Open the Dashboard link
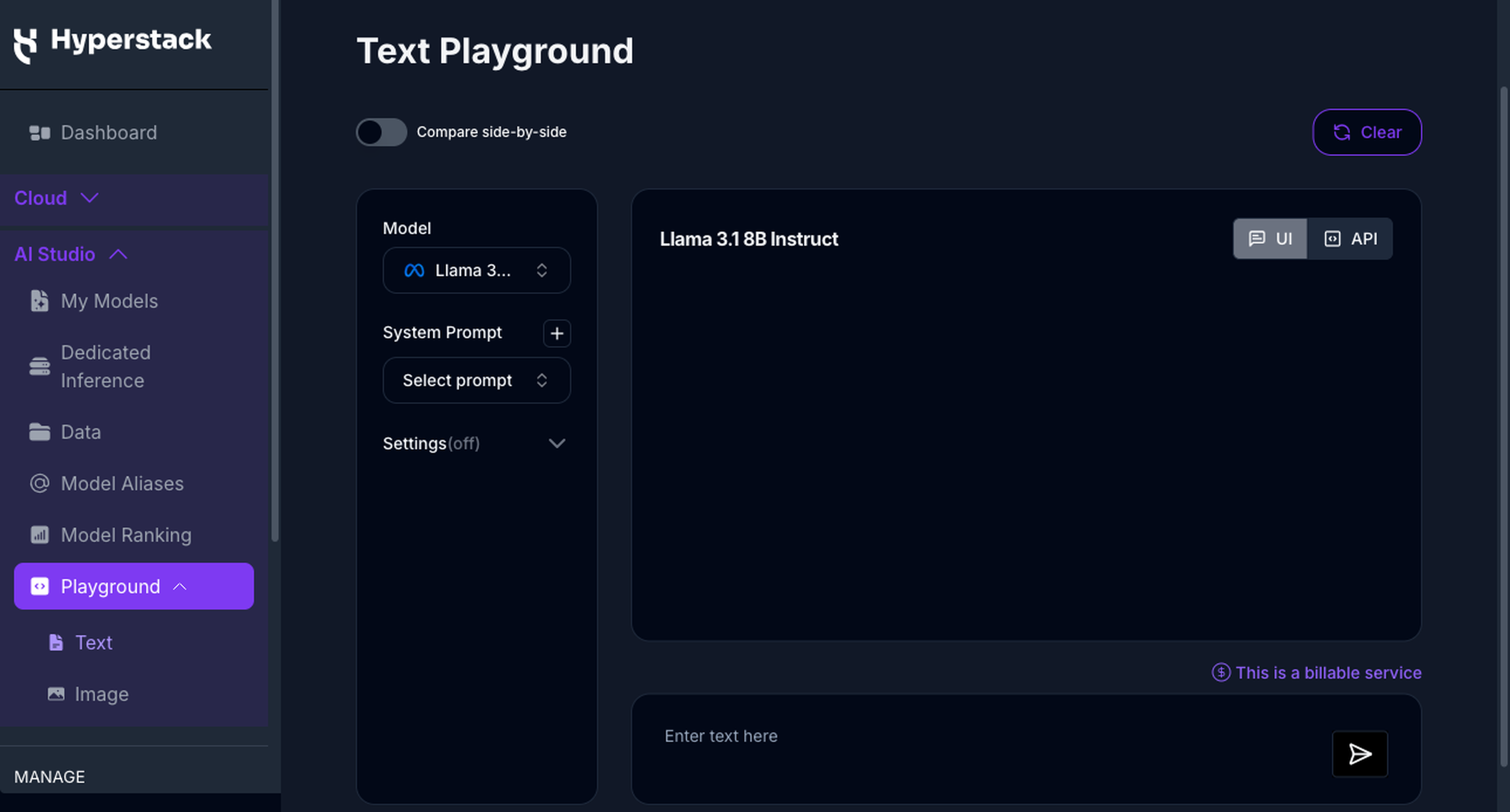 tap(109, 132)
